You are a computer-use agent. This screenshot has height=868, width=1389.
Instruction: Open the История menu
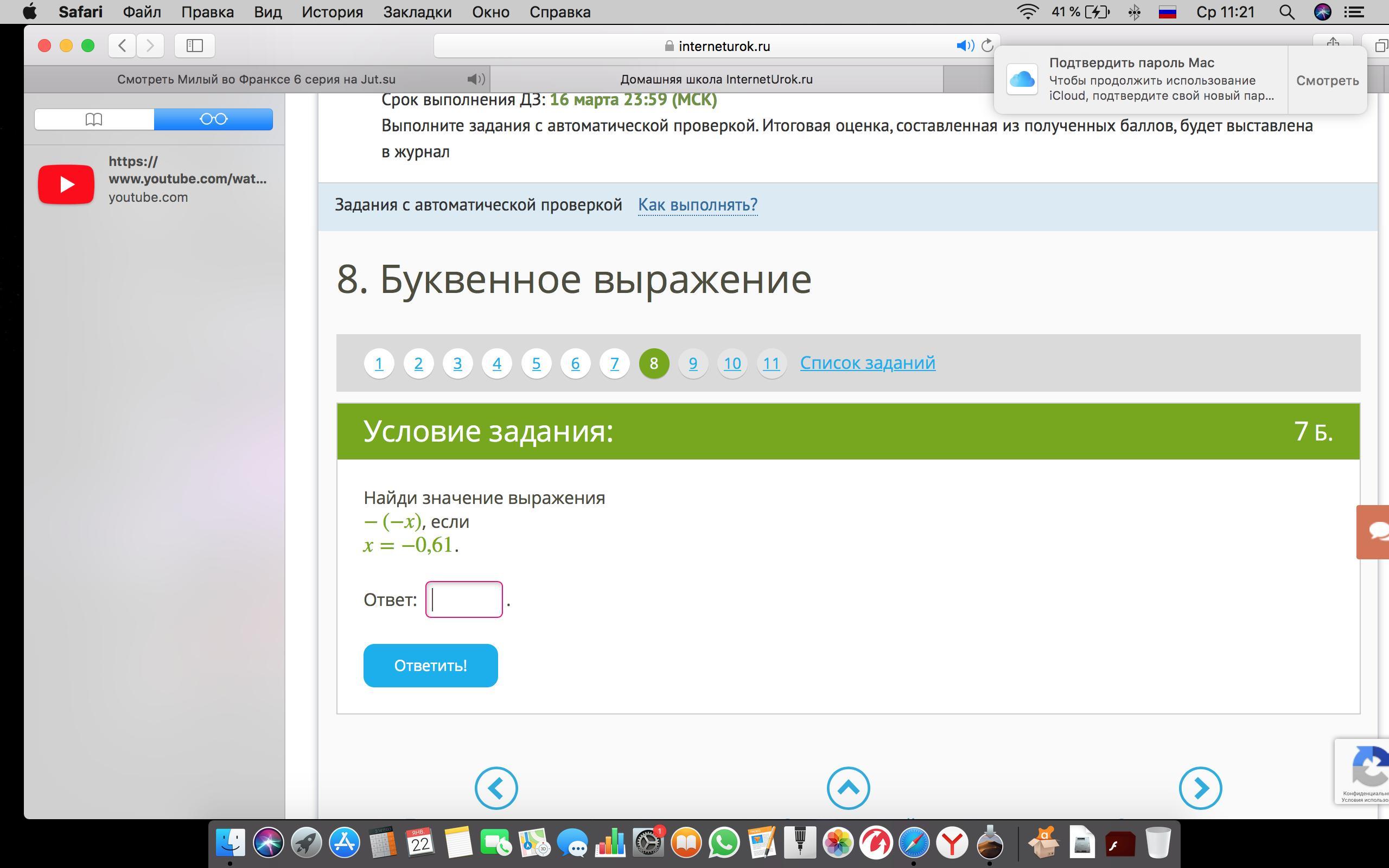pyautogui.click(x=332, y=12)
